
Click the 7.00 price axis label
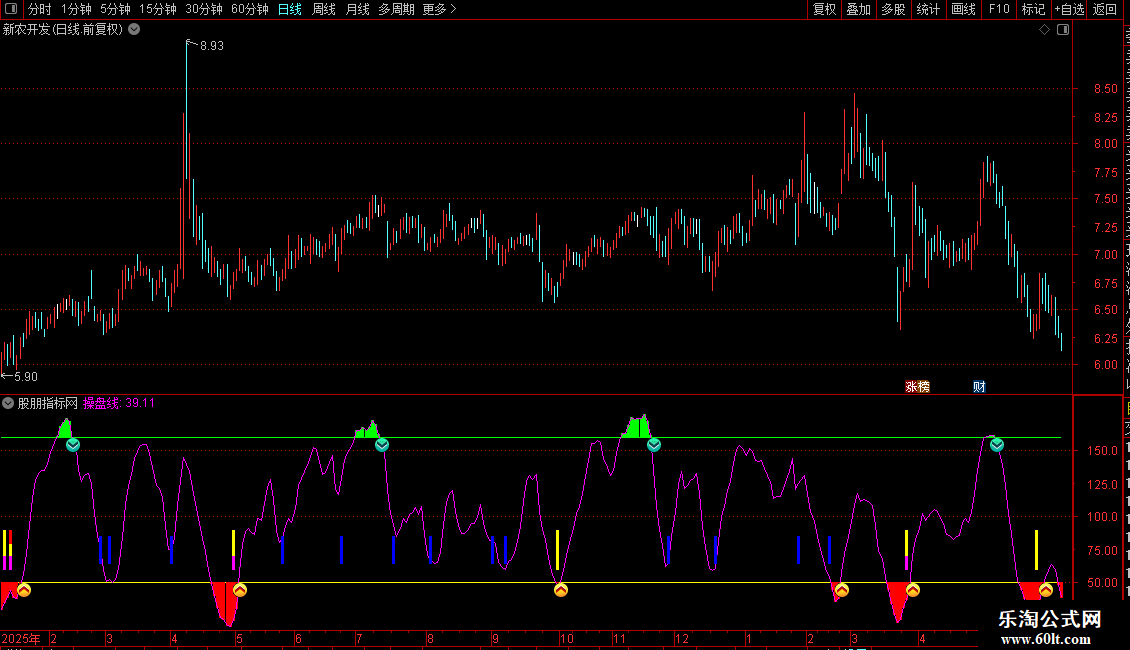pyautogui.click(x=1105, y=254)
